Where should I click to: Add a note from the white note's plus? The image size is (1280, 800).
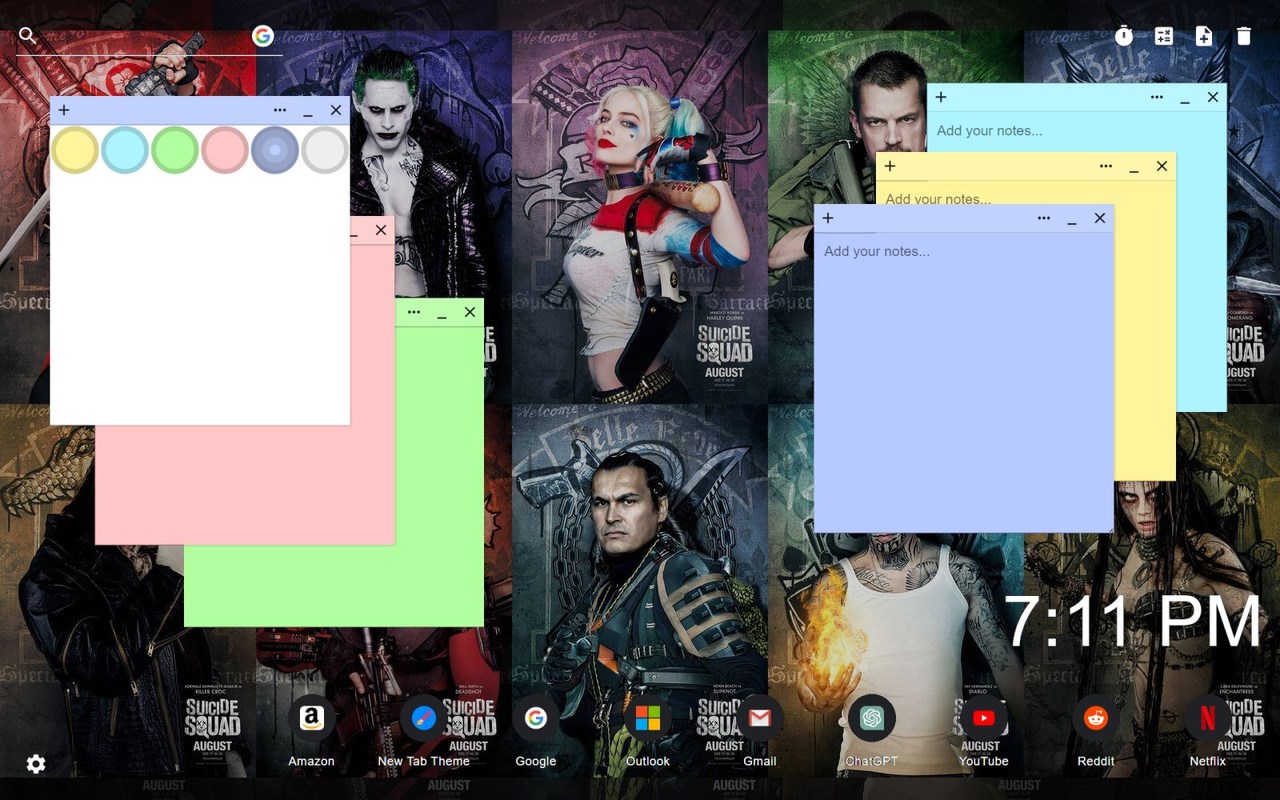64,110
